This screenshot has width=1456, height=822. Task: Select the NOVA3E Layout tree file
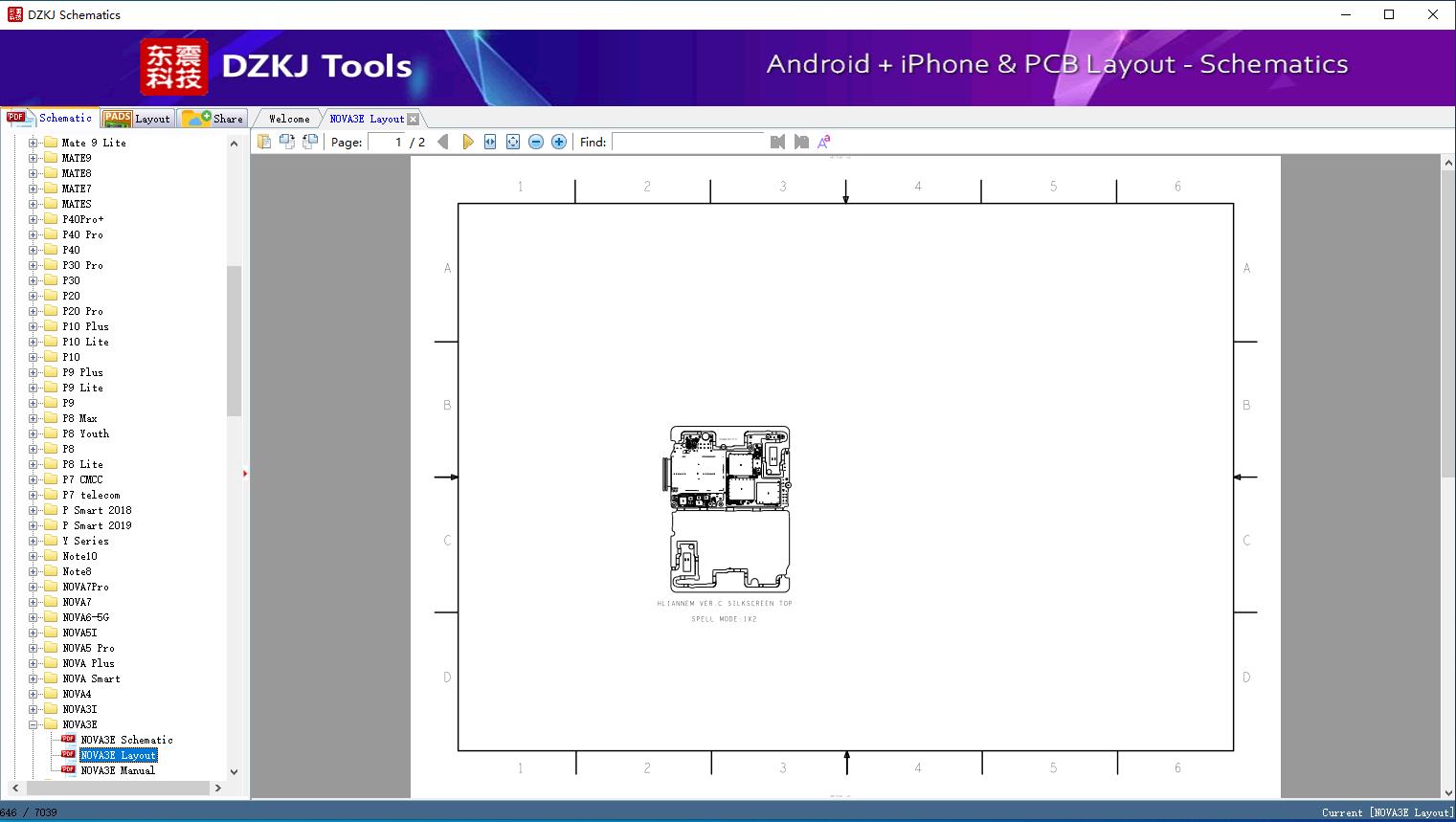pos(118,755)
